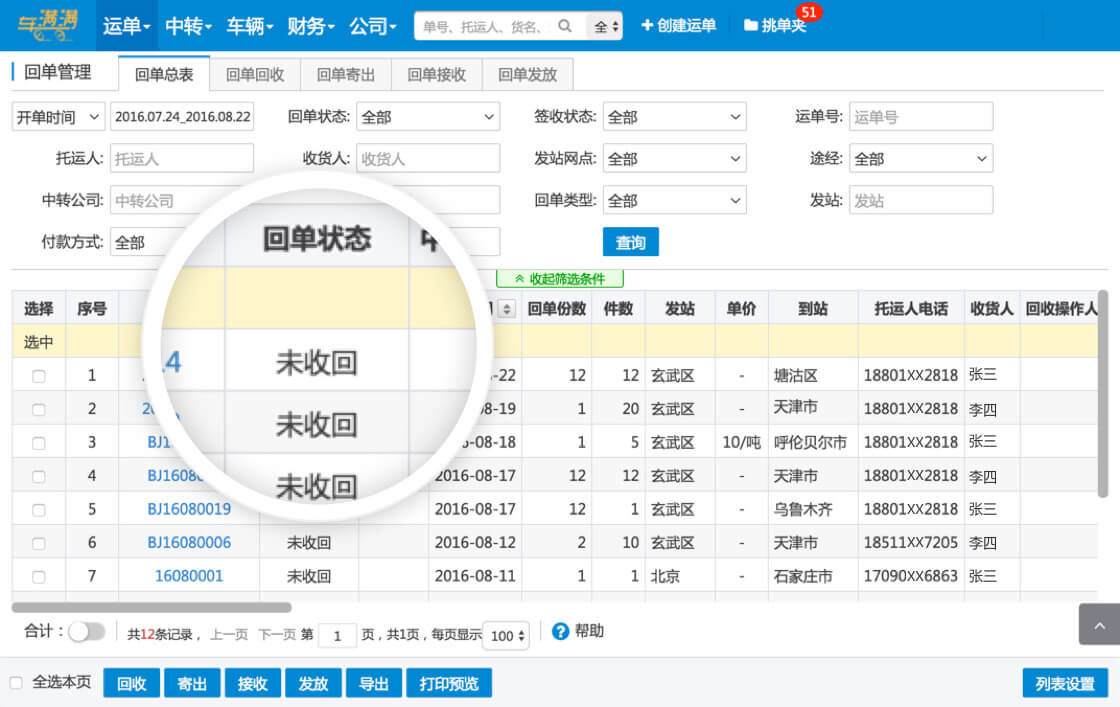The height and width of the screenshot is (707, 1120).
Task: Switch to the 回单接收 tab
Action: 436,74
